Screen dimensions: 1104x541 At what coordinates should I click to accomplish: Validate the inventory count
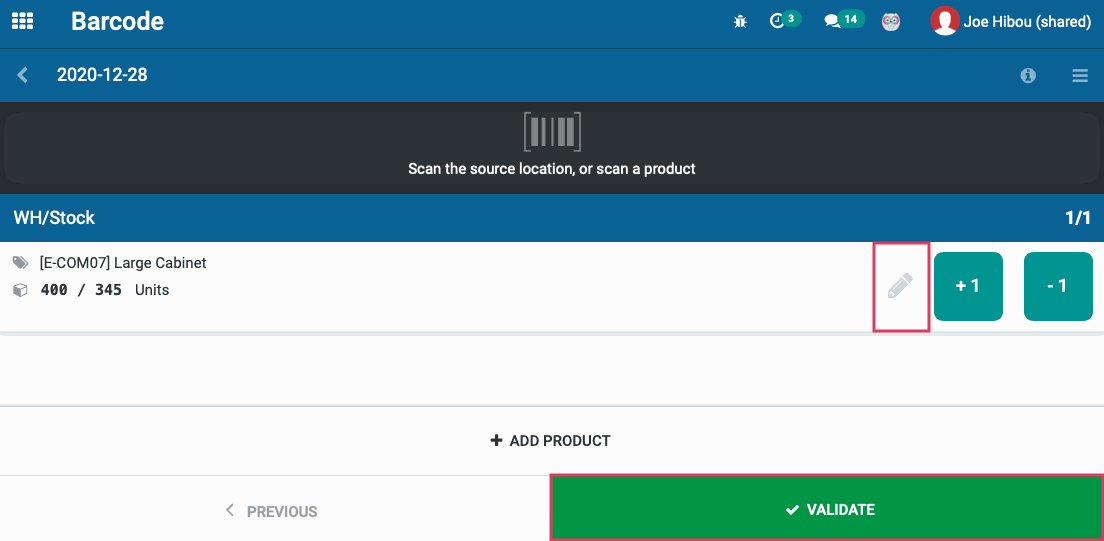[827, 509]
